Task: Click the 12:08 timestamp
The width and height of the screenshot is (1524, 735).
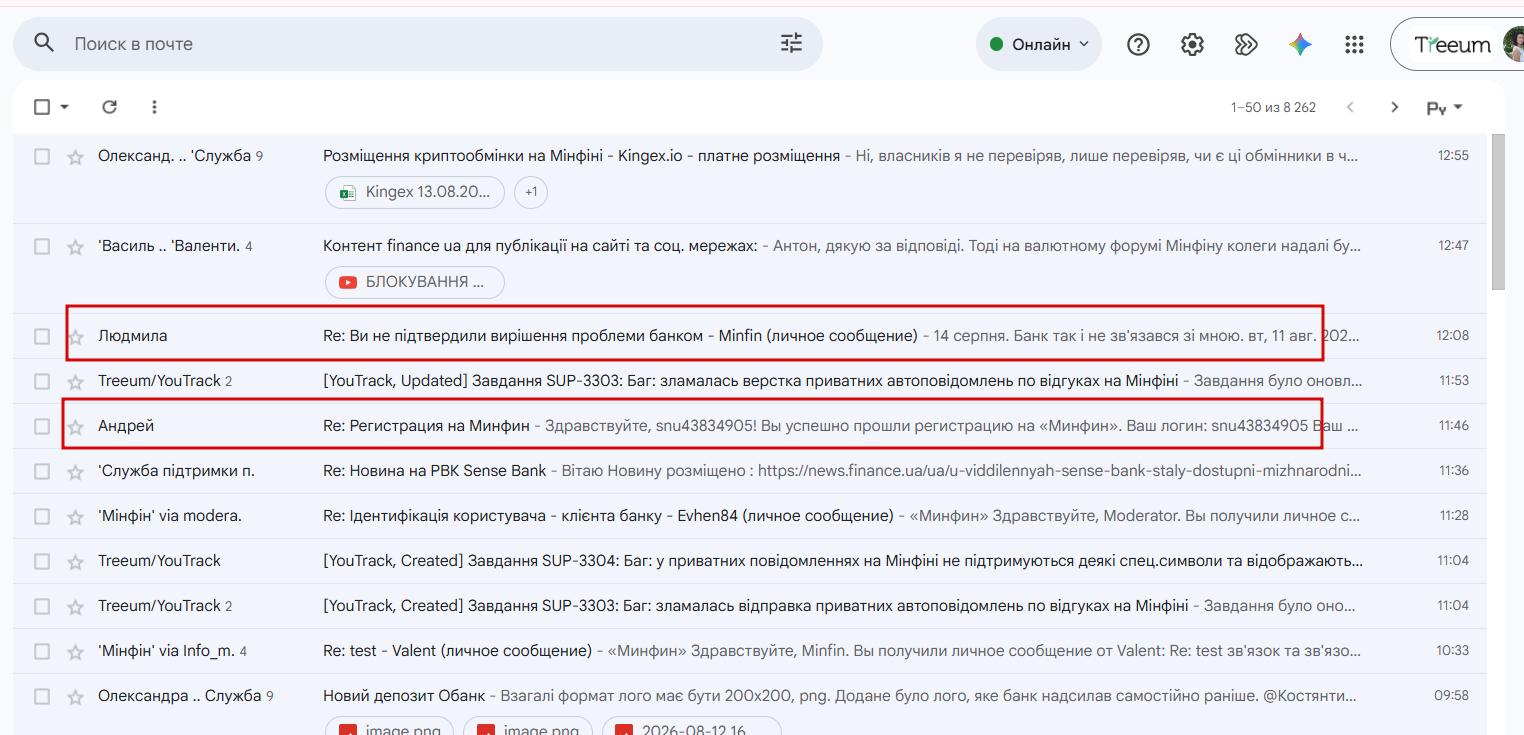Action: [x=1453, y=336]
